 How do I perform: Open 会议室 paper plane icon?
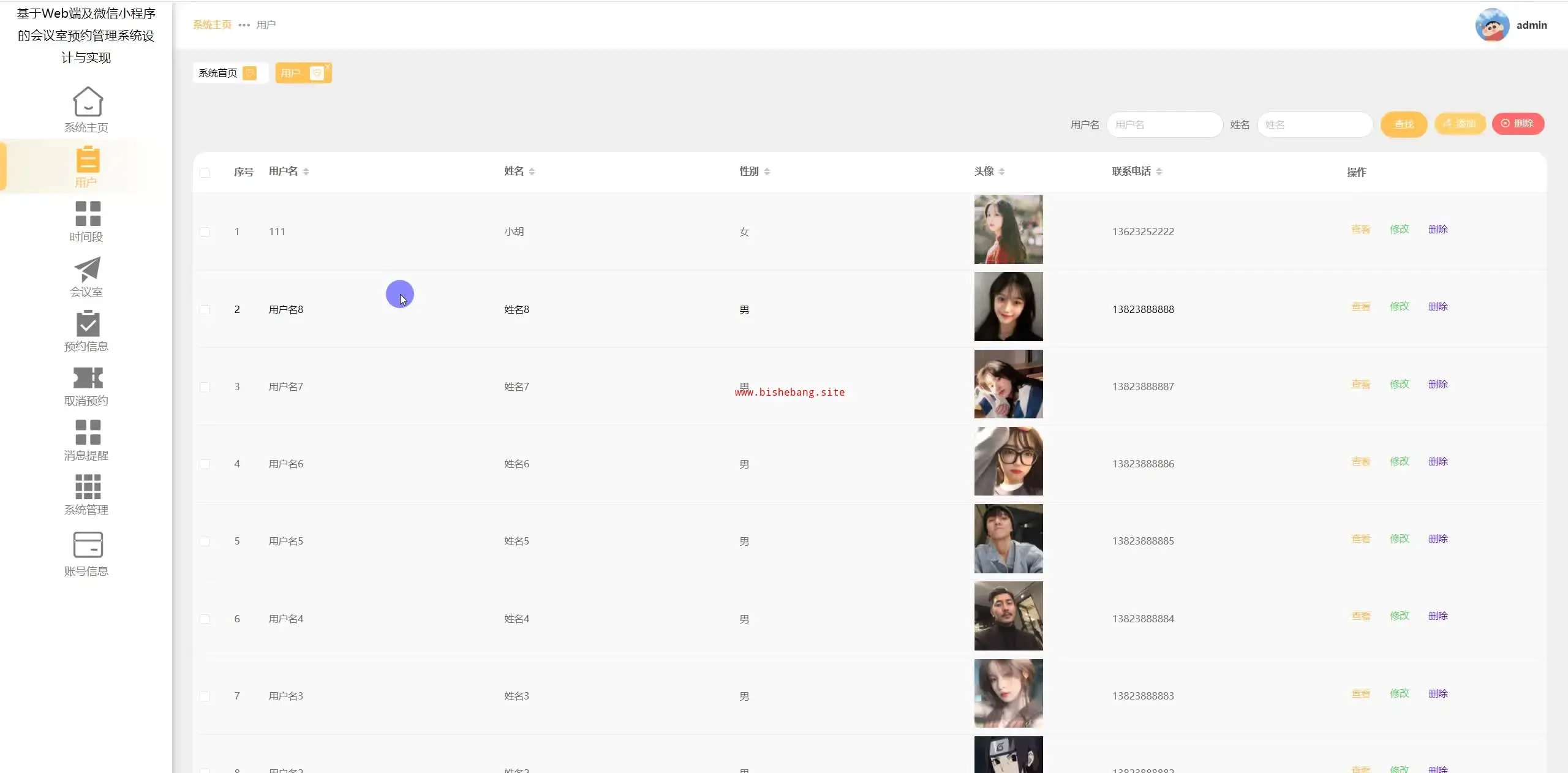coord(88,269)
